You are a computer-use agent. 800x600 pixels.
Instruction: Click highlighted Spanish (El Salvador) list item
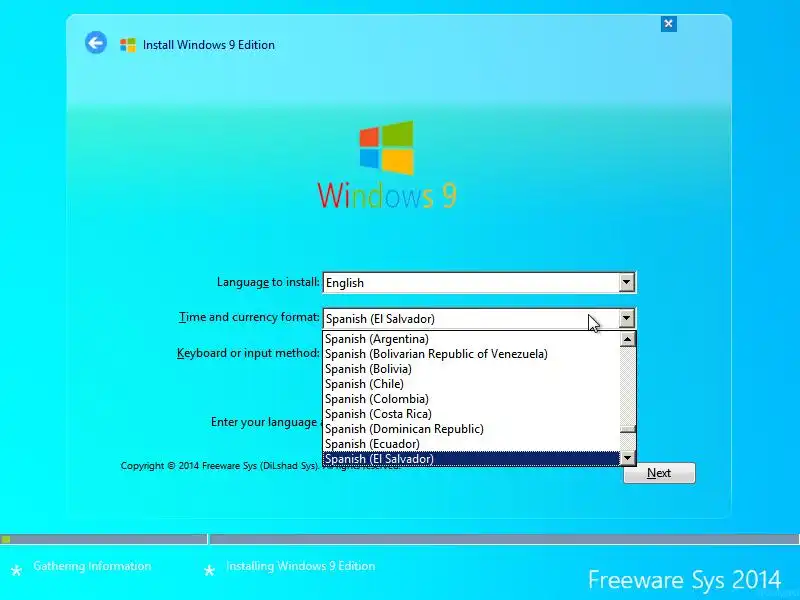pos(471,459)
